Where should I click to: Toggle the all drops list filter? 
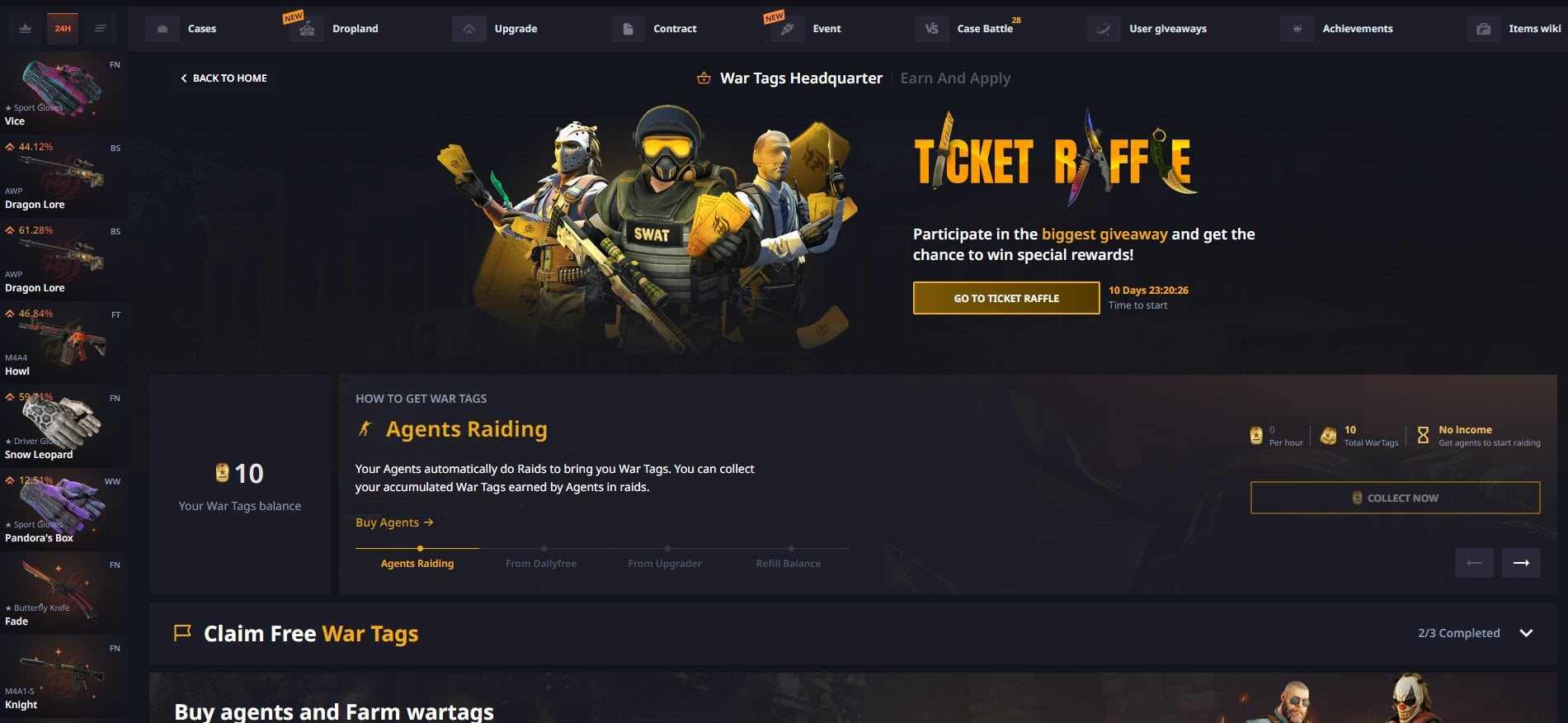coord(100,28)
